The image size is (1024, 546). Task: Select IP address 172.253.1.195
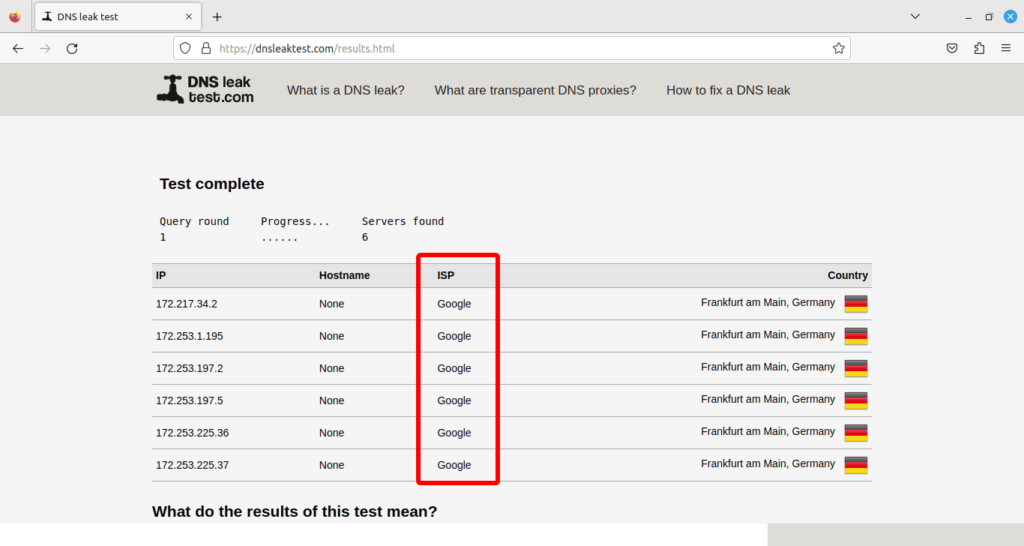point(189,336)
